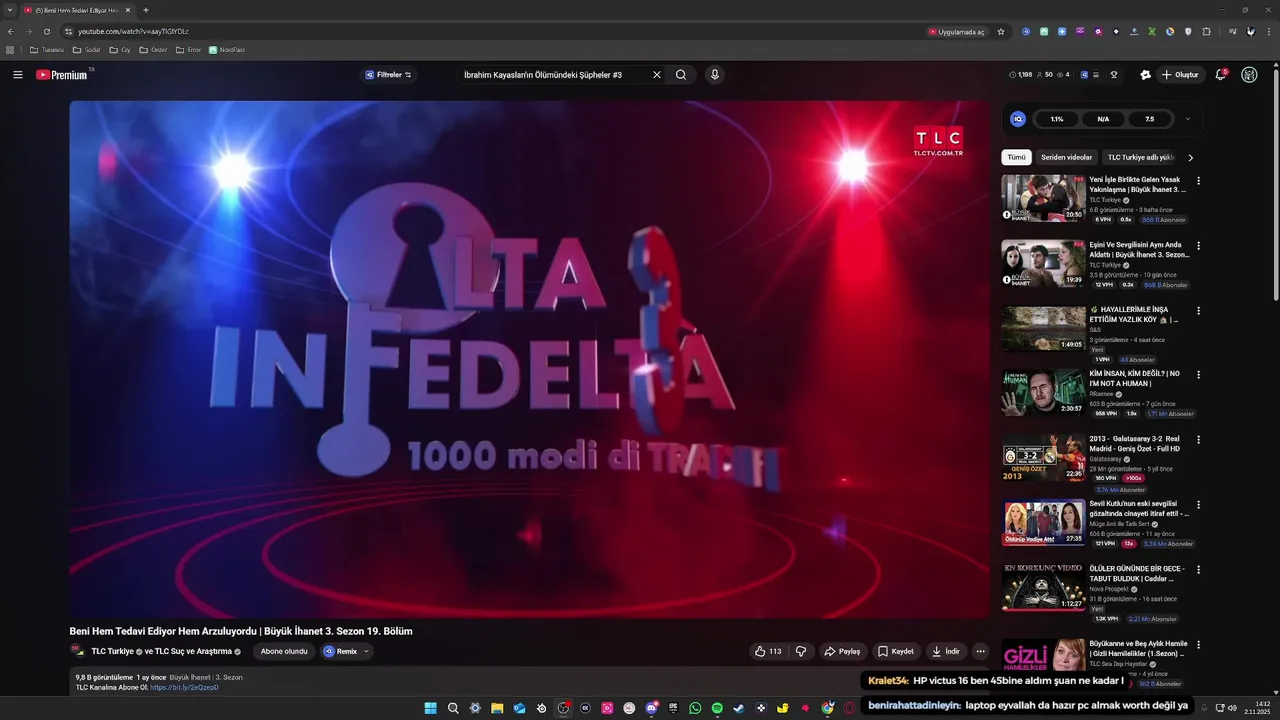Open options for 'KİM İNSAN, KİM DEĞİL' video
This screenshot has width=1280, height=720.
1198,375
